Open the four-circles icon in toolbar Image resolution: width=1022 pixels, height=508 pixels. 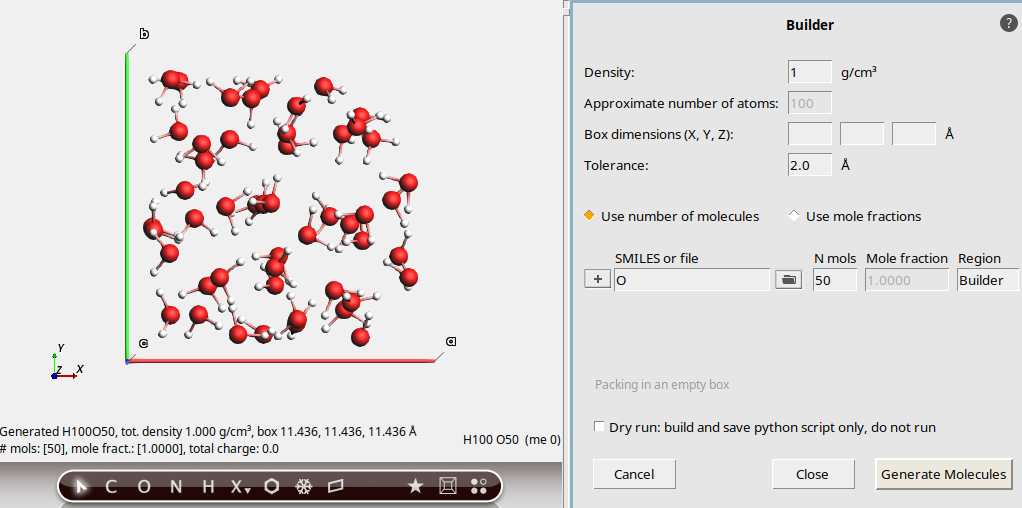479,487
